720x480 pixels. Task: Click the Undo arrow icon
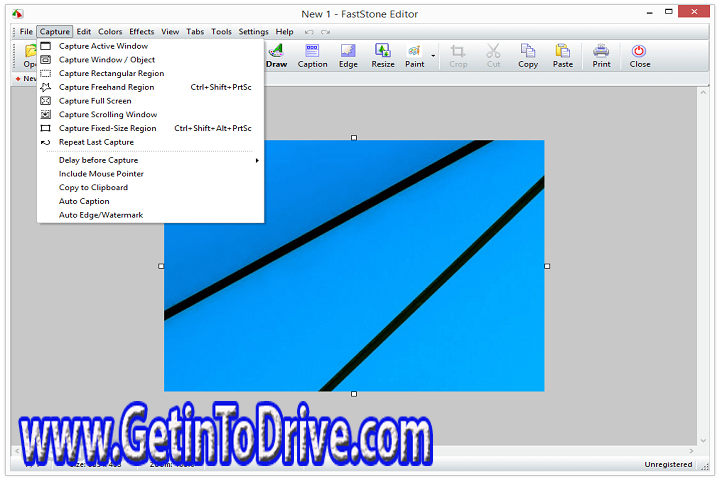click(309, 32)
